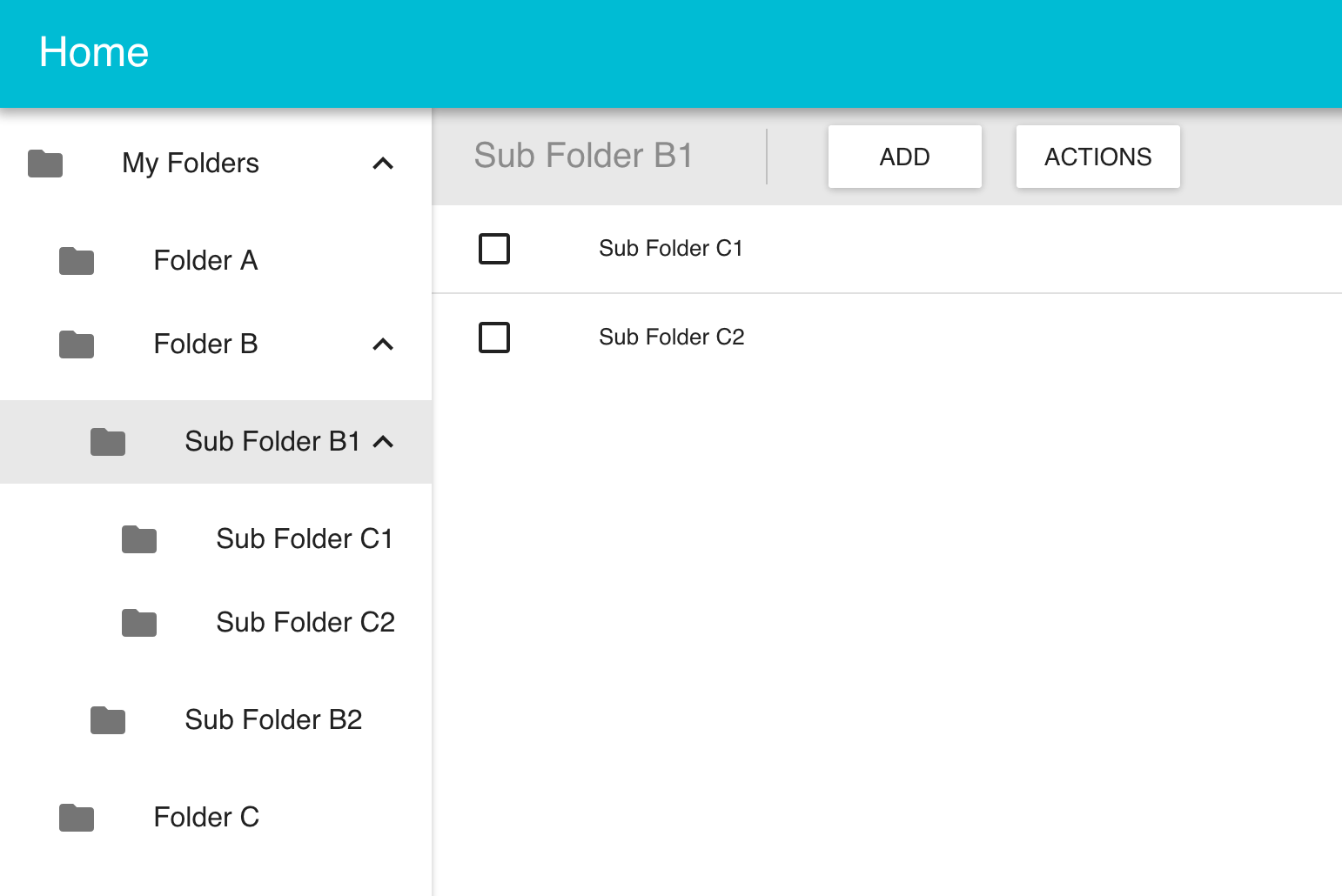Collapse the My Folders tree section

click(384, 164)
